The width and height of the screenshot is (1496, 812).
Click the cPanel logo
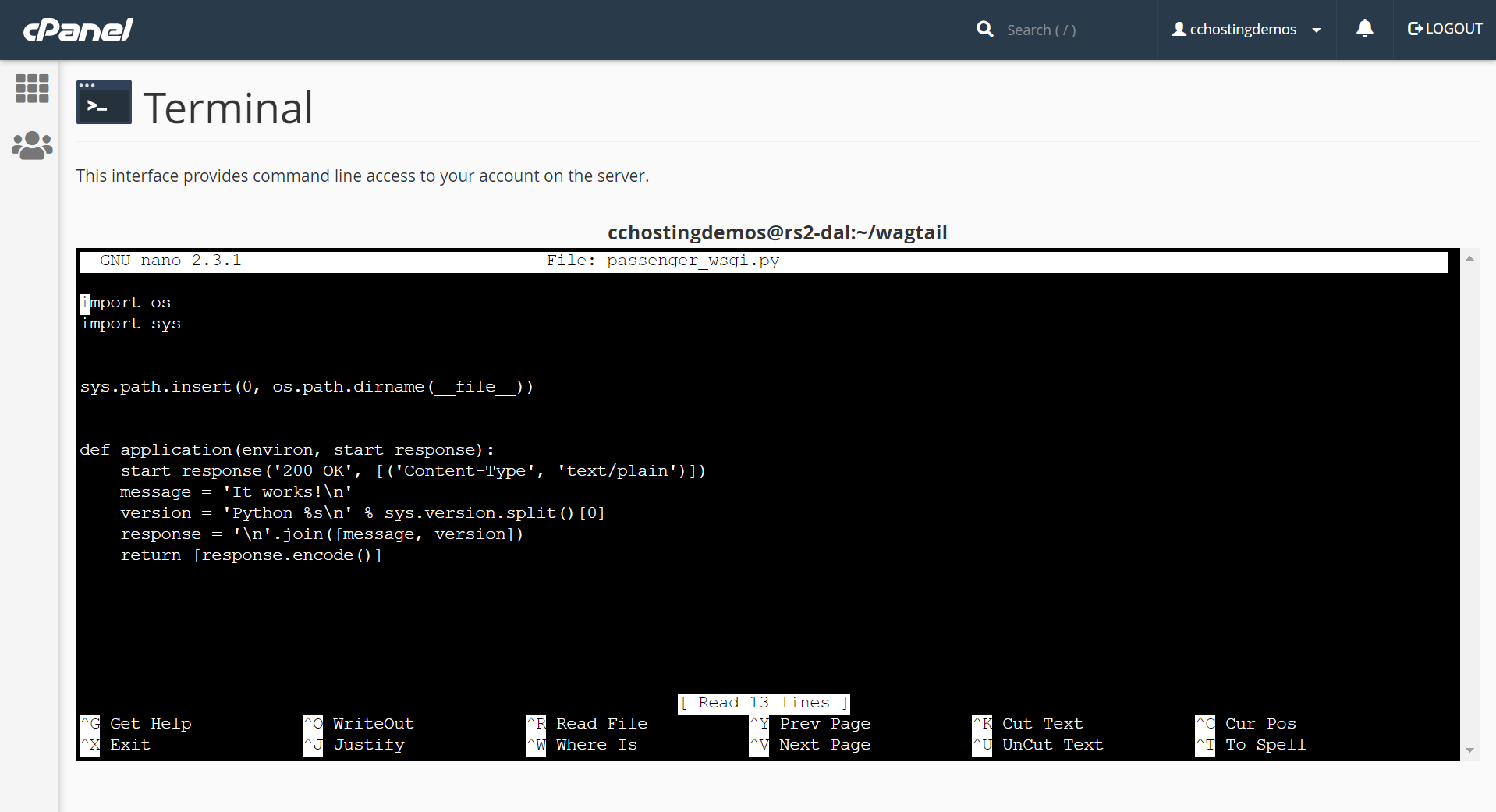(78, 30)
